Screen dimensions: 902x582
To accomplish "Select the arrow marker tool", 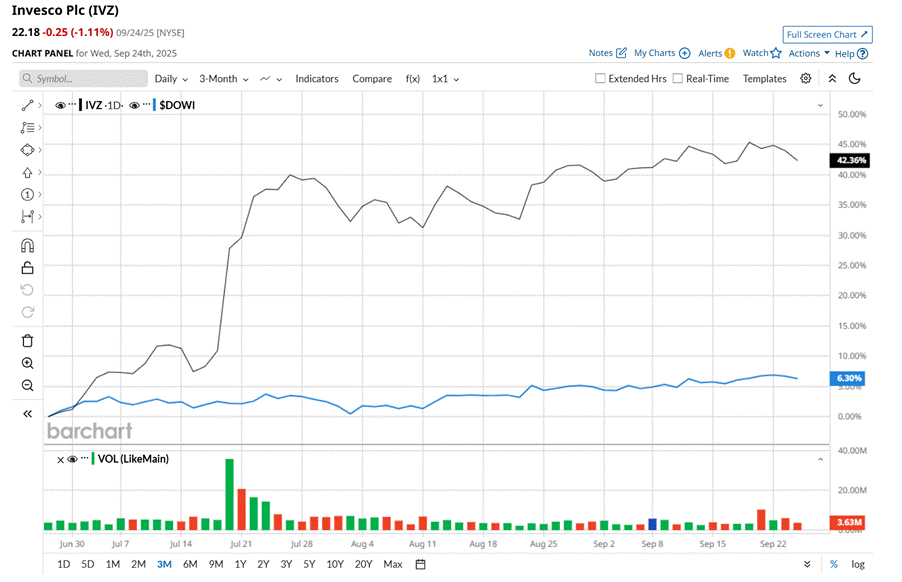I will click(x=27, y=173).
